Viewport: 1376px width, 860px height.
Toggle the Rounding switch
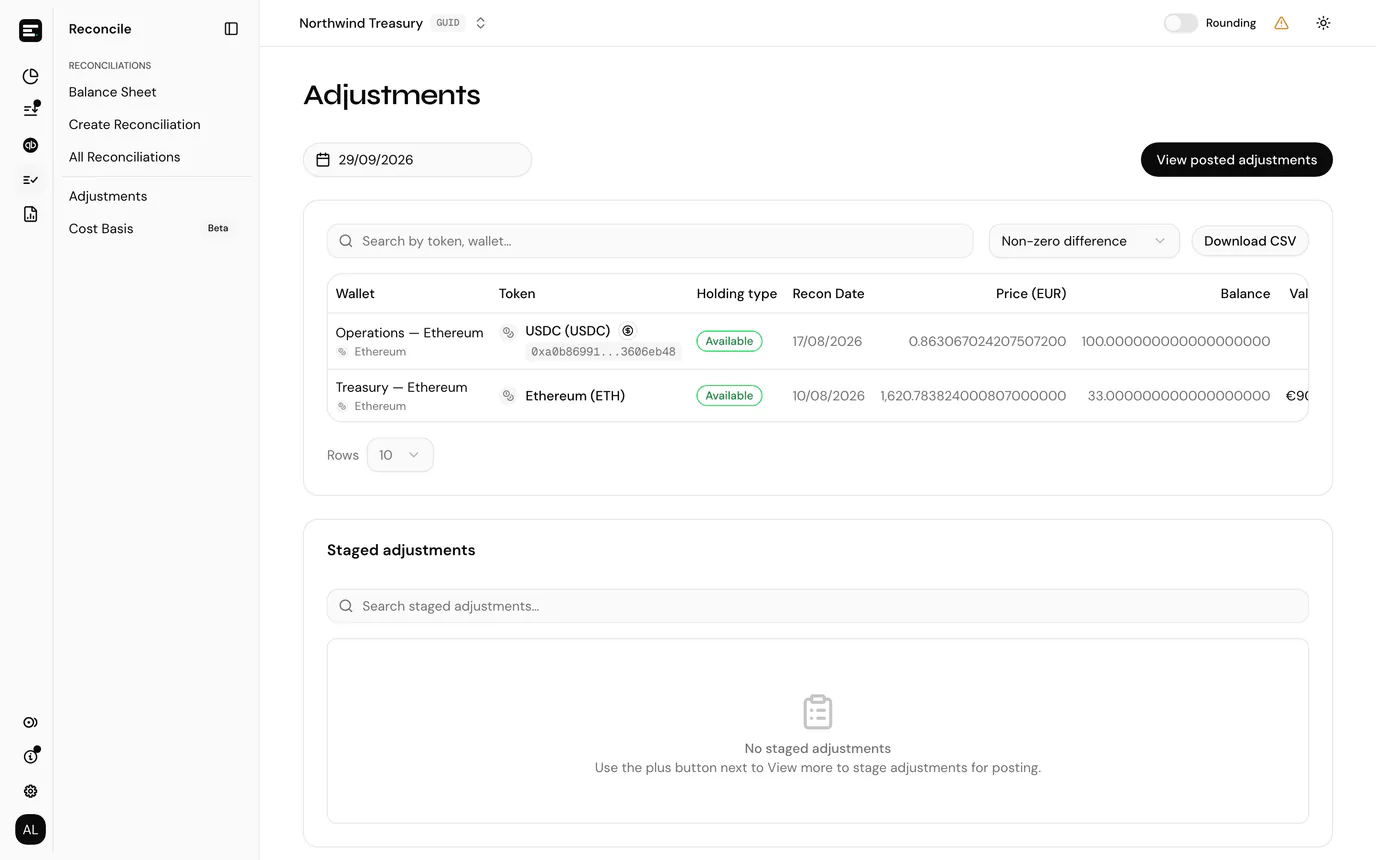tap(1180, 23)
